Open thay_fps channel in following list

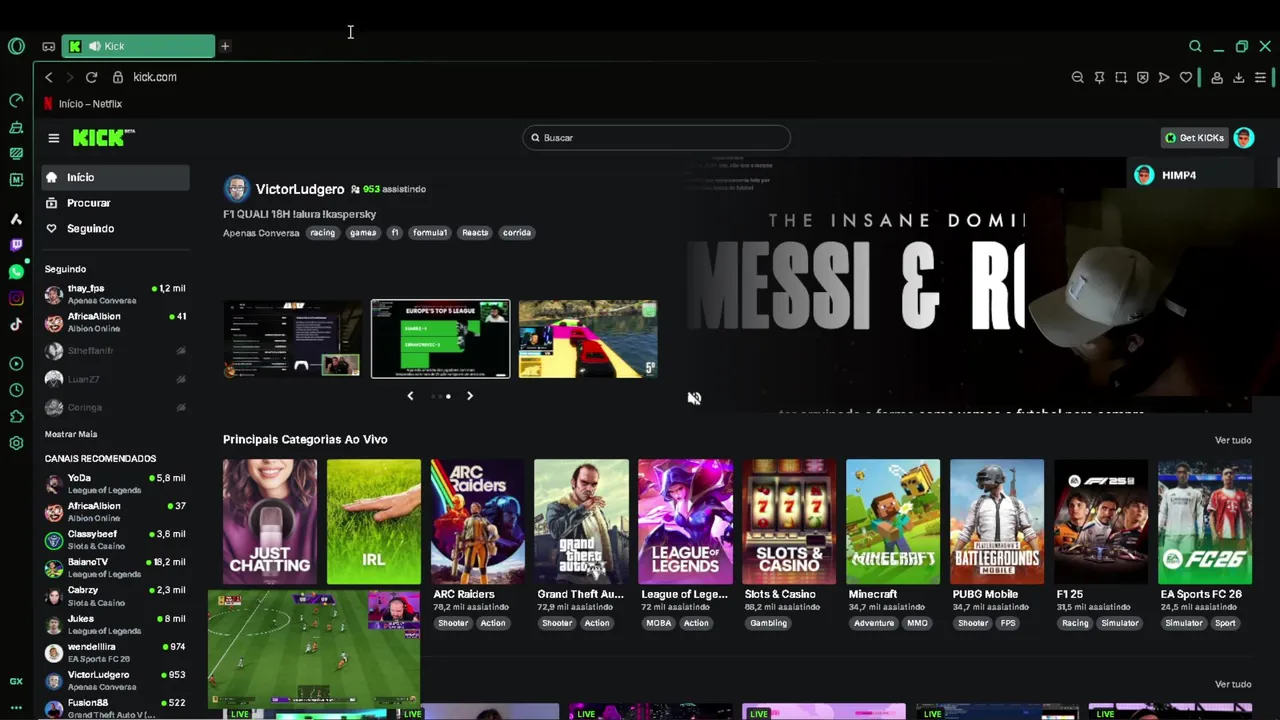(115, 294)
